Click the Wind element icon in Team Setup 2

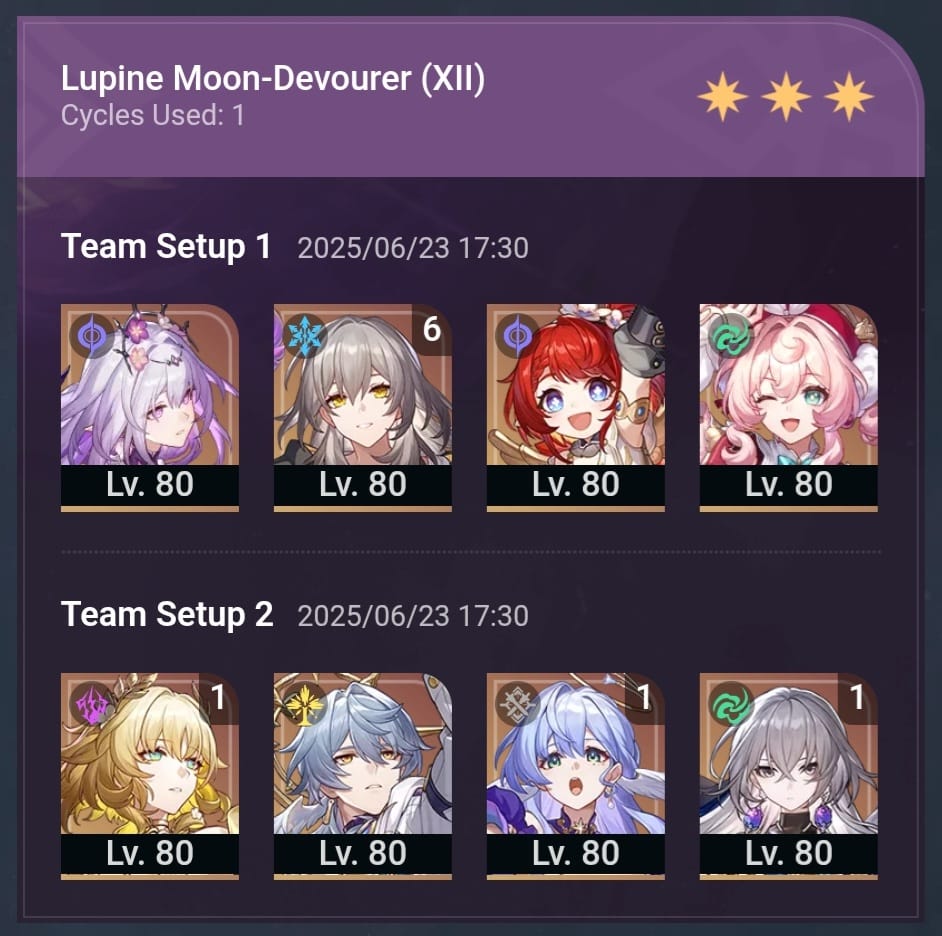pos(729,704)
